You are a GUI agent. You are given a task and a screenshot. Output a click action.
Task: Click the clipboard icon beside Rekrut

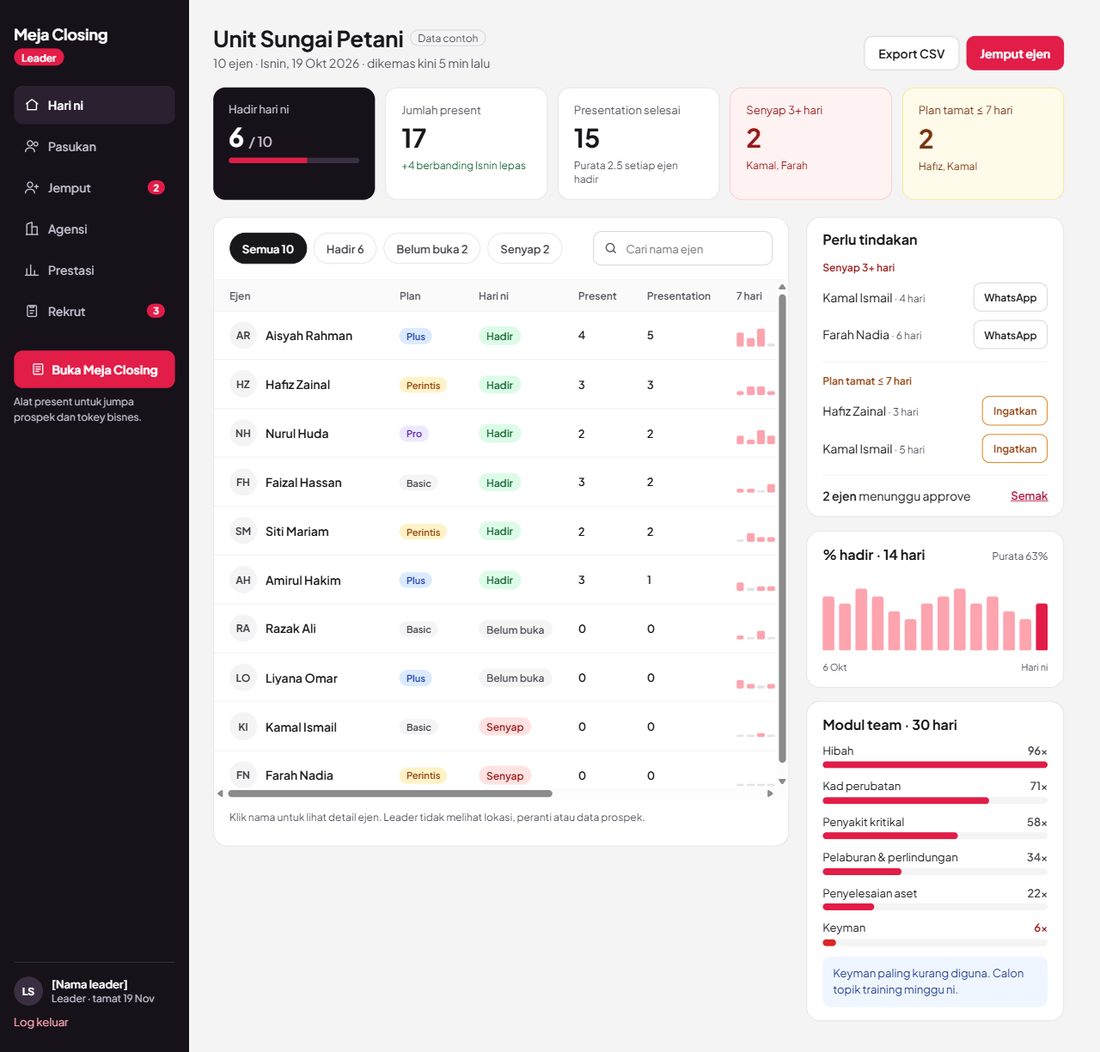pyautogui.click(x=32, y=311)
